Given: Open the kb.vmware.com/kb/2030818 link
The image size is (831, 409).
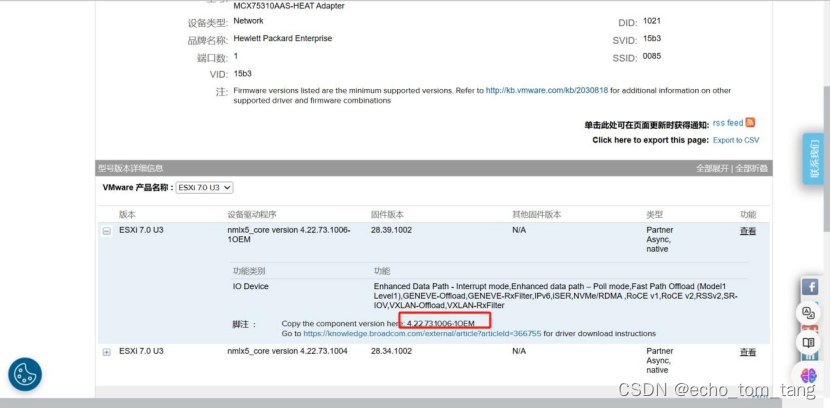Looking at the screenshot, I should pos(547,91).
